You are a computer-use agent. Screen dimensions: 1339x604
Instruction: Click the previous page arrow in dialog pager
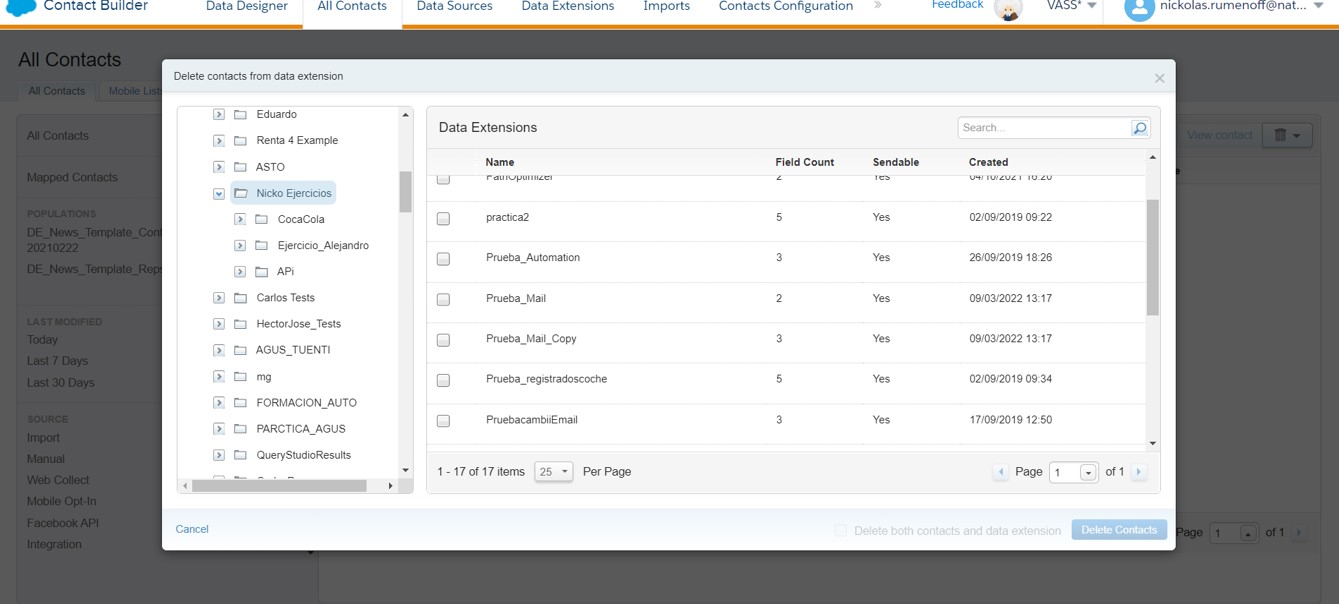coord(1000,472)
